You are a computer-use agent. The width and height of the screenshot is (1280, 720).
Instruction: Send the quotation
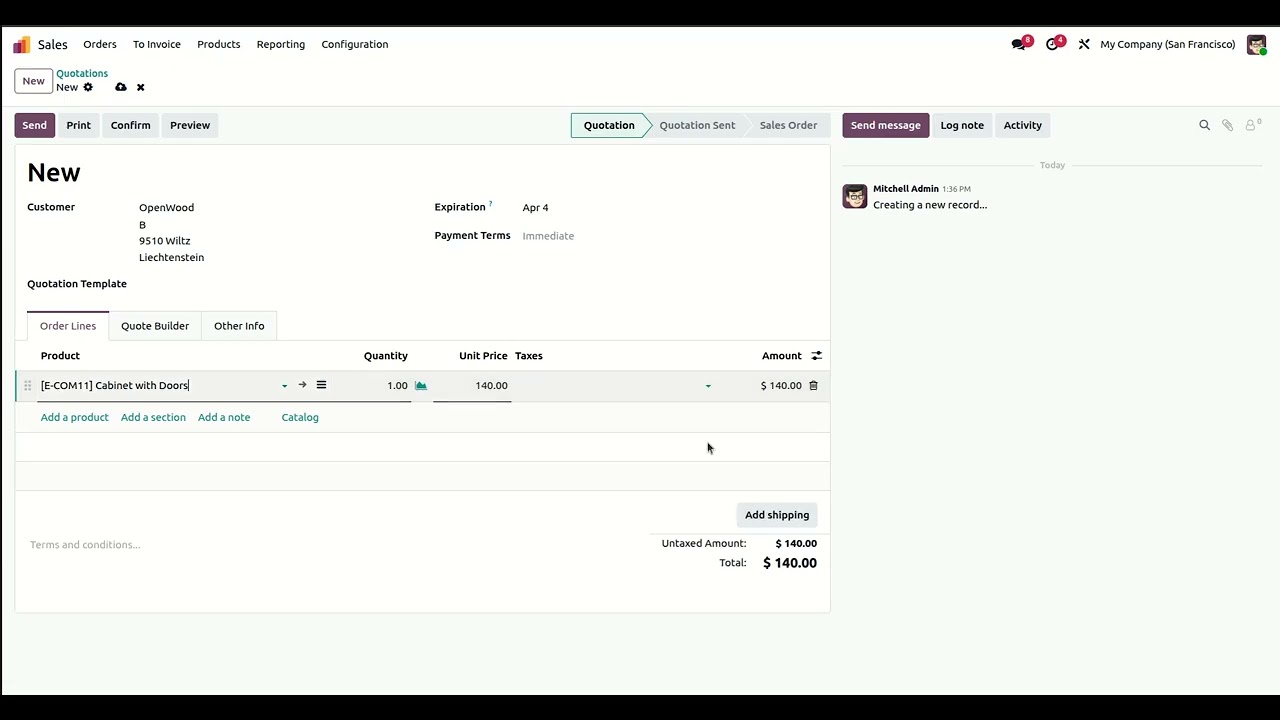[x=34, y=125]
